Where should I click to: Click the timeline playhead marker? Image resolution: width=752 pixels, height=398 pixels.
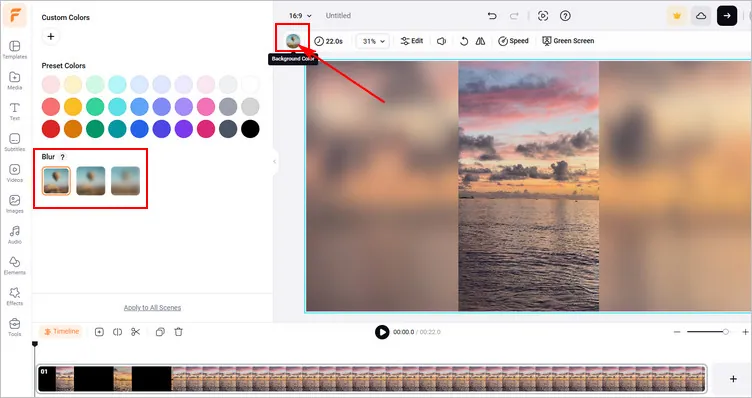35,344
